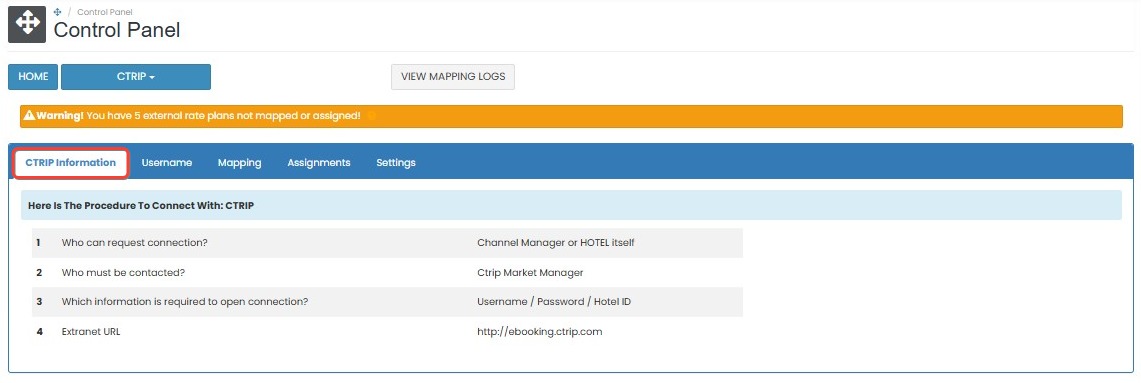This screenshot has width=1141, height=383.
Task: Click 'Ctrip Market Manager' cell
Action: (530, 273)
